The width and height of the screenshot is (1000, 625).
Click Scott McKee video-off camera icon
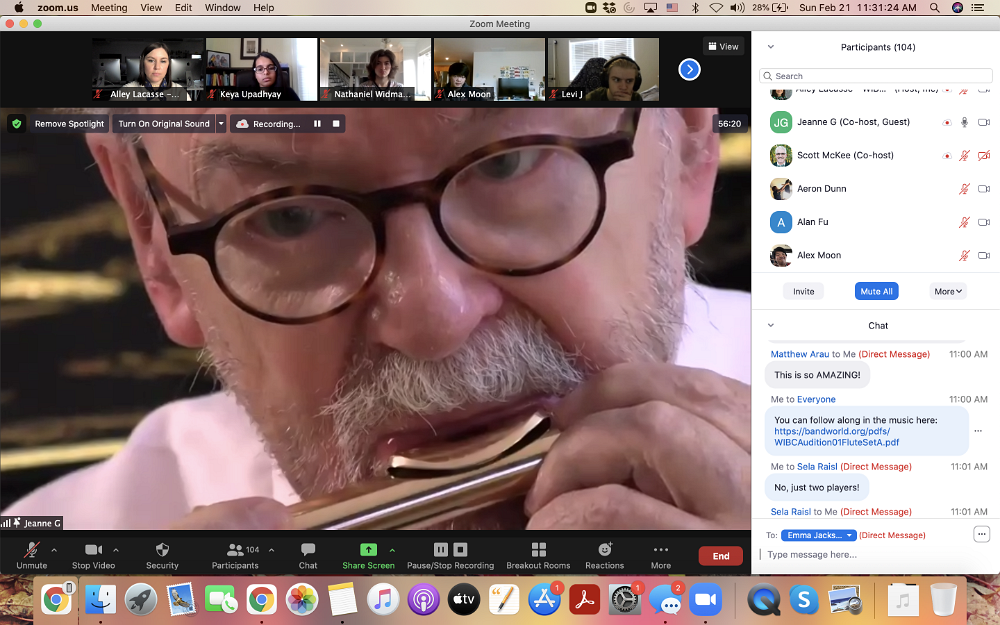pos(983,155)
